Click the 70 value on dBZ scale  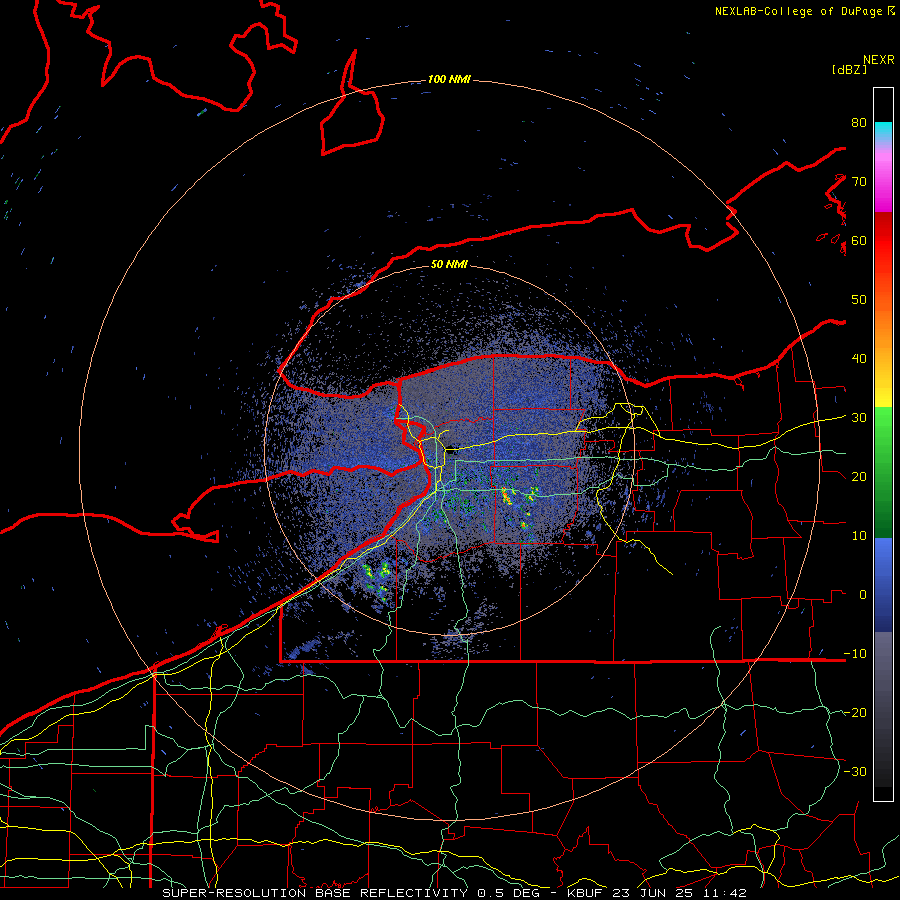[x=859, y=182]
